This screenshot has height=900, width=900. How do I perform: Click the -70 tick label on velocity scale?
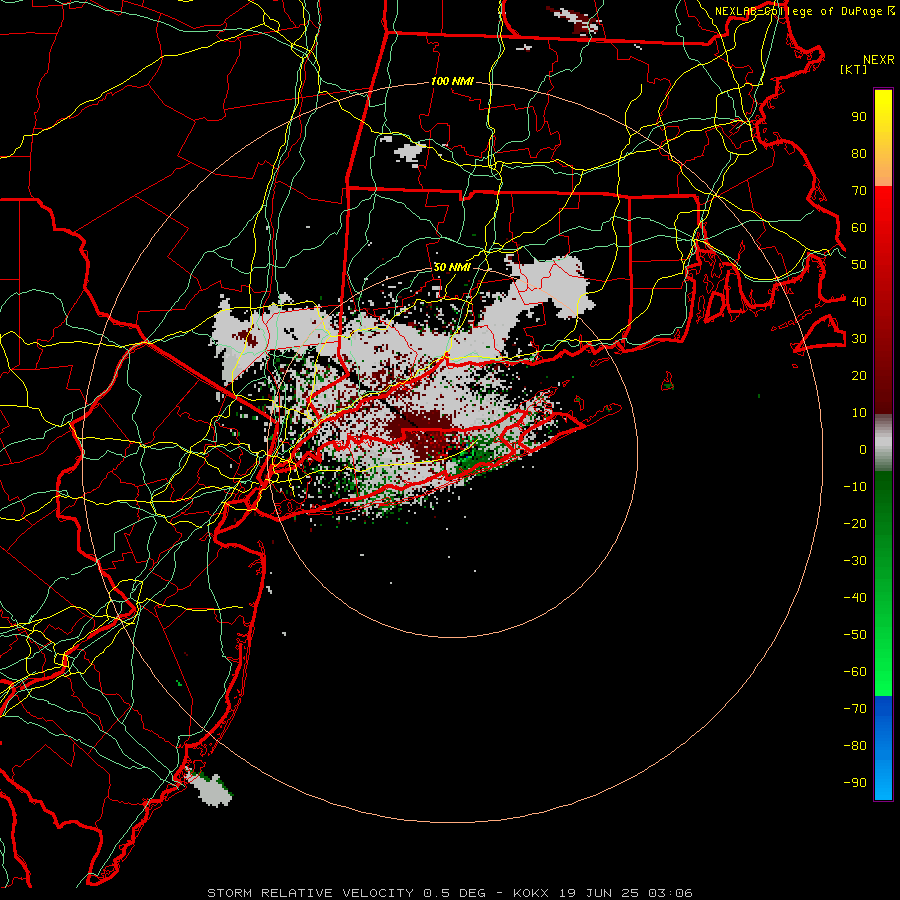pyautogui.click(x=855, y=709)
